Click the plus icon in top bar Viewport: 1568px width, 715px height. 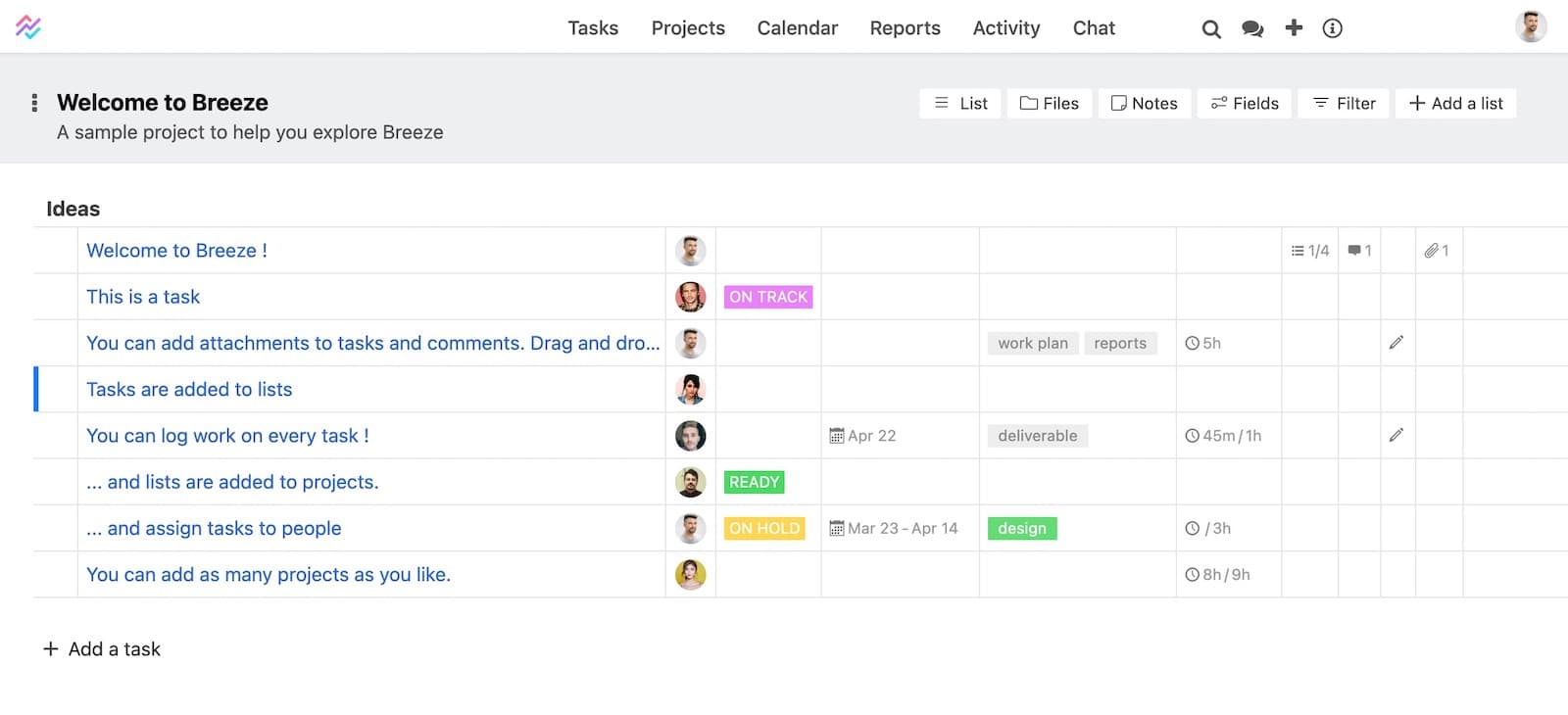coord(1294,27)
